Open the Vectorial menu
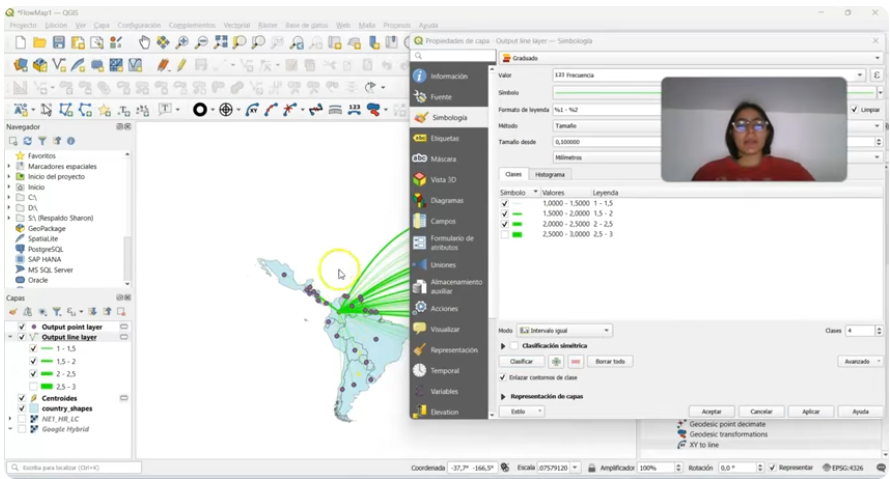The image size is (890, 479). (237, 25)
